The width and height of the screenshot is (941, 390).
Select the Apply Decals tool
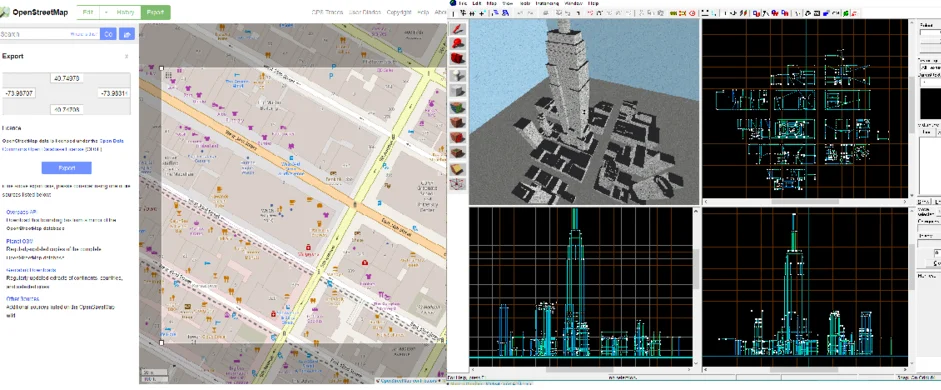click(458, 138)
